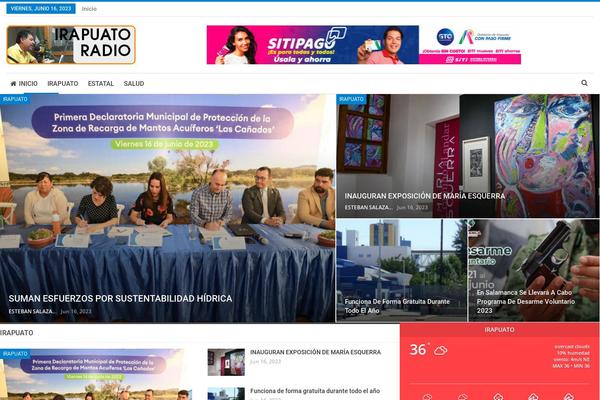Open María Esquerra article thumbnail in list

point(226,362)
